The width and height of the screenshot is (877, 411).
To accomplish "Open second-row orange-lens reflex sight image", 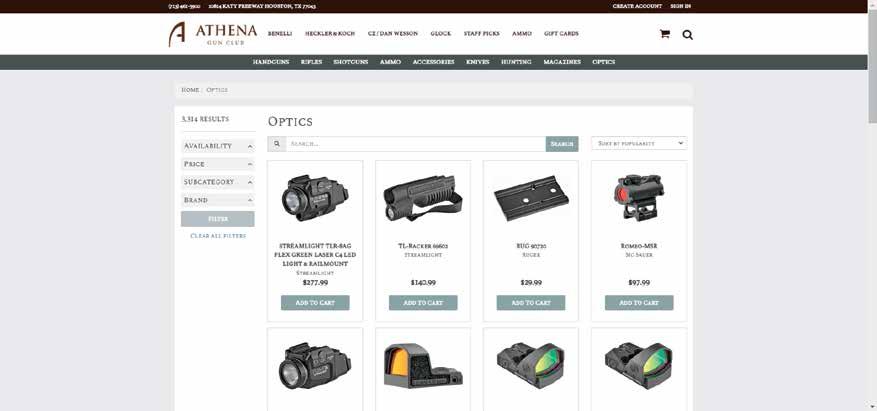I will click(423, 366).
